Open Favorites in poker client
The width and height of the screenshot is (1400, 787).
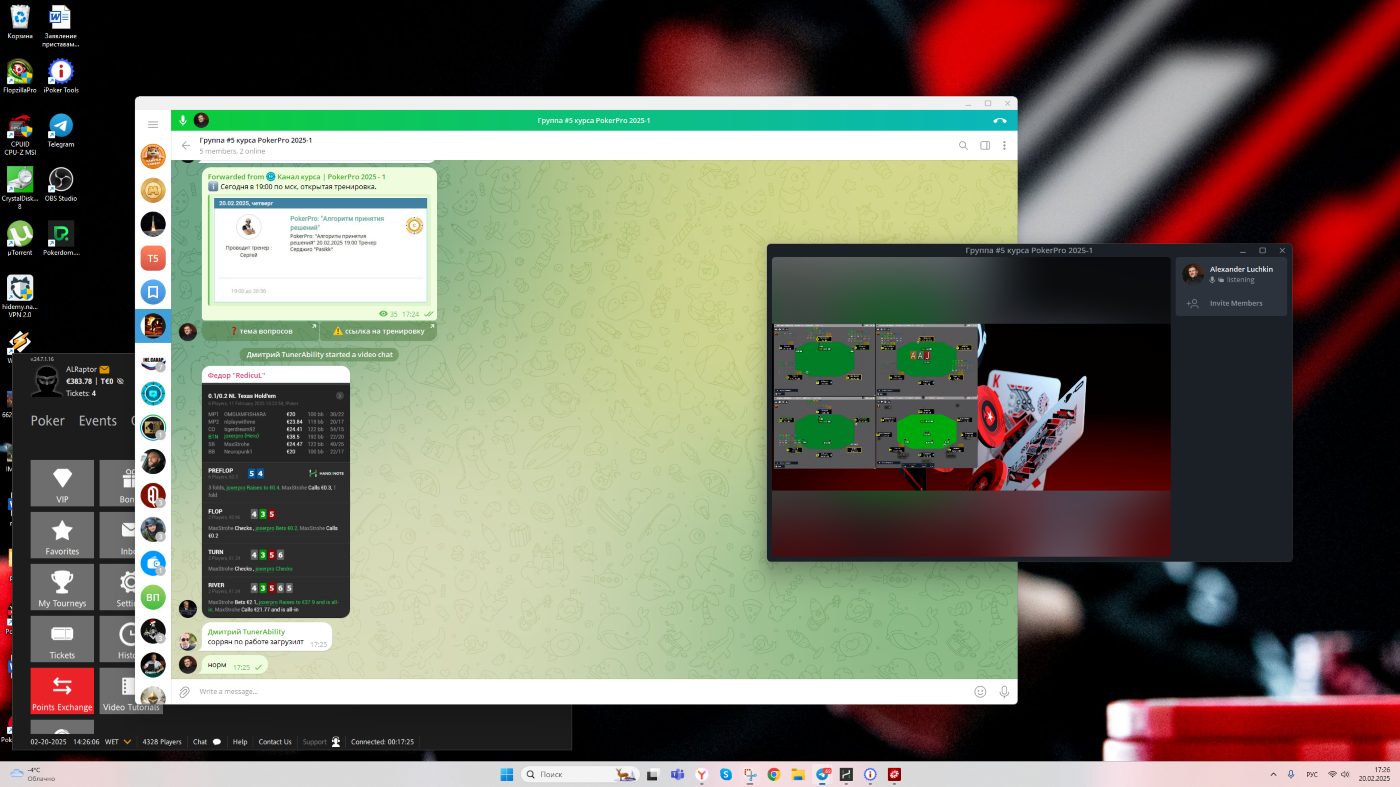62,535
